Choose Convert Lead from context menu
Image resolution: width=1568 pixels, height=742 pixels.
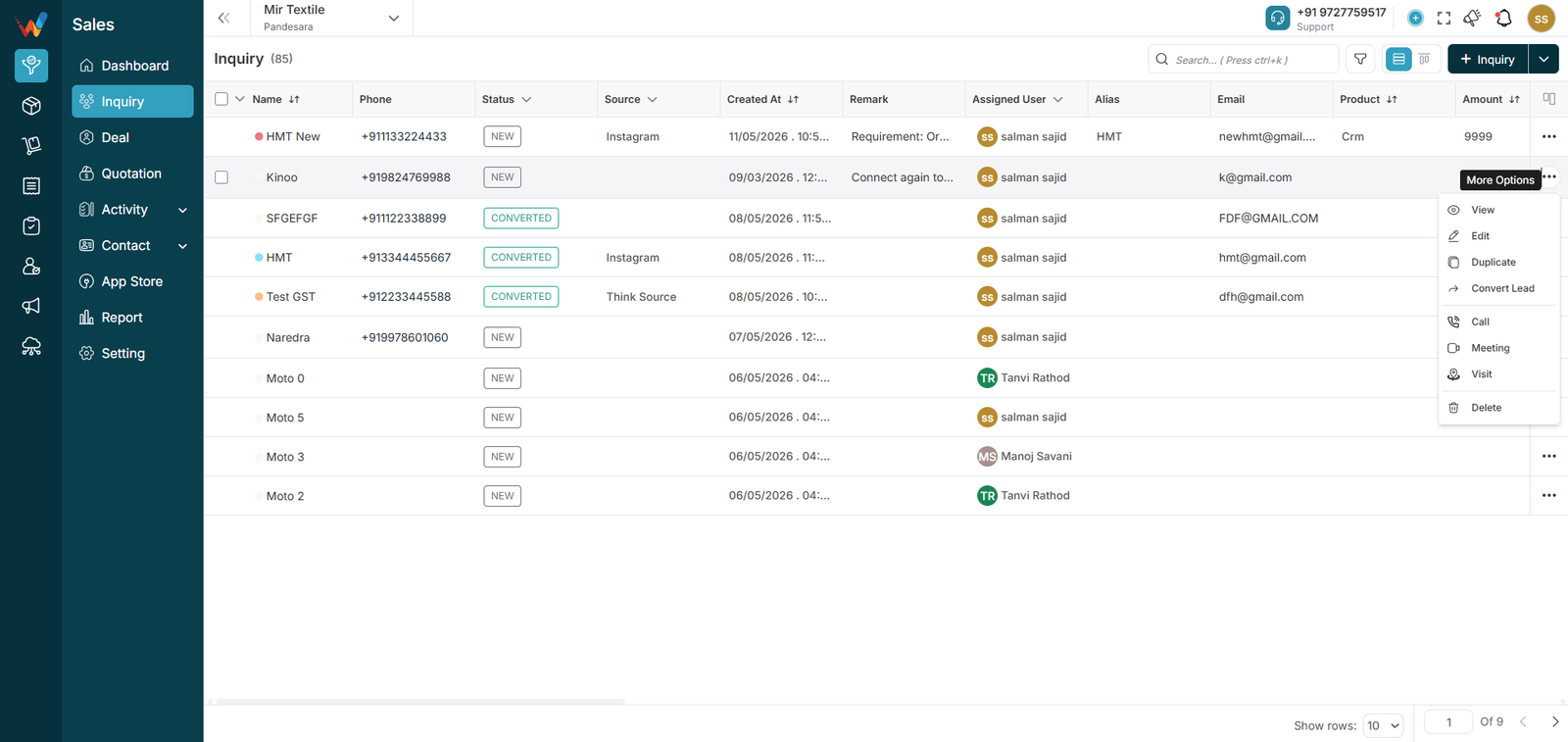(1499, 288)
